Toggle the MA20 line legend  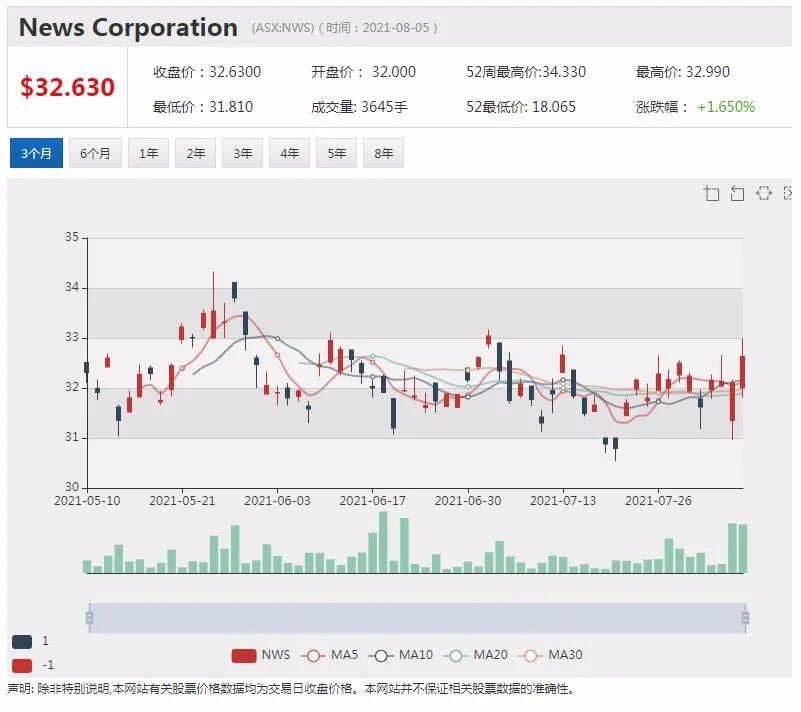(x=476, y=655)
